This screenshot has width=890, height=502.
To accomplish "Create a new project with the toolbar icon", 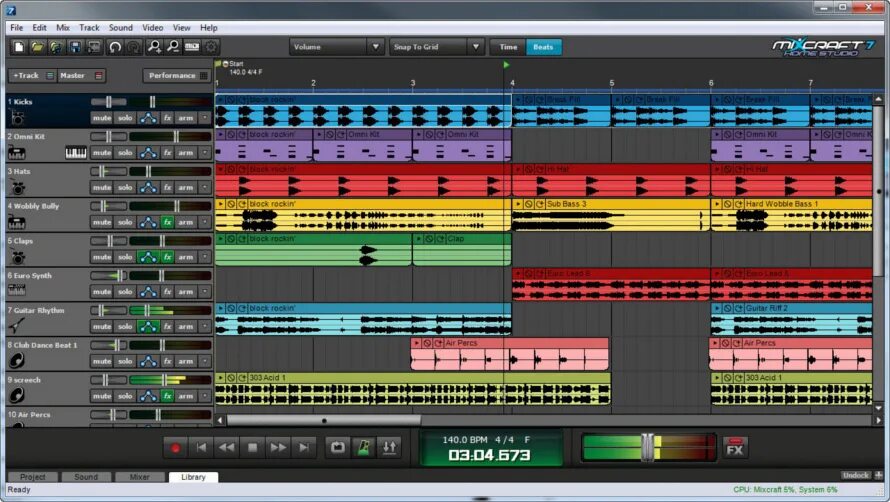I will 18,47.
